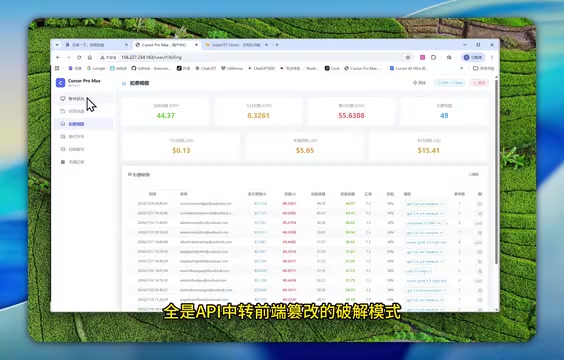The image size is (564, 360).
Task: Open the apps grid in bookmarks bar
Action: click(57, 68)
